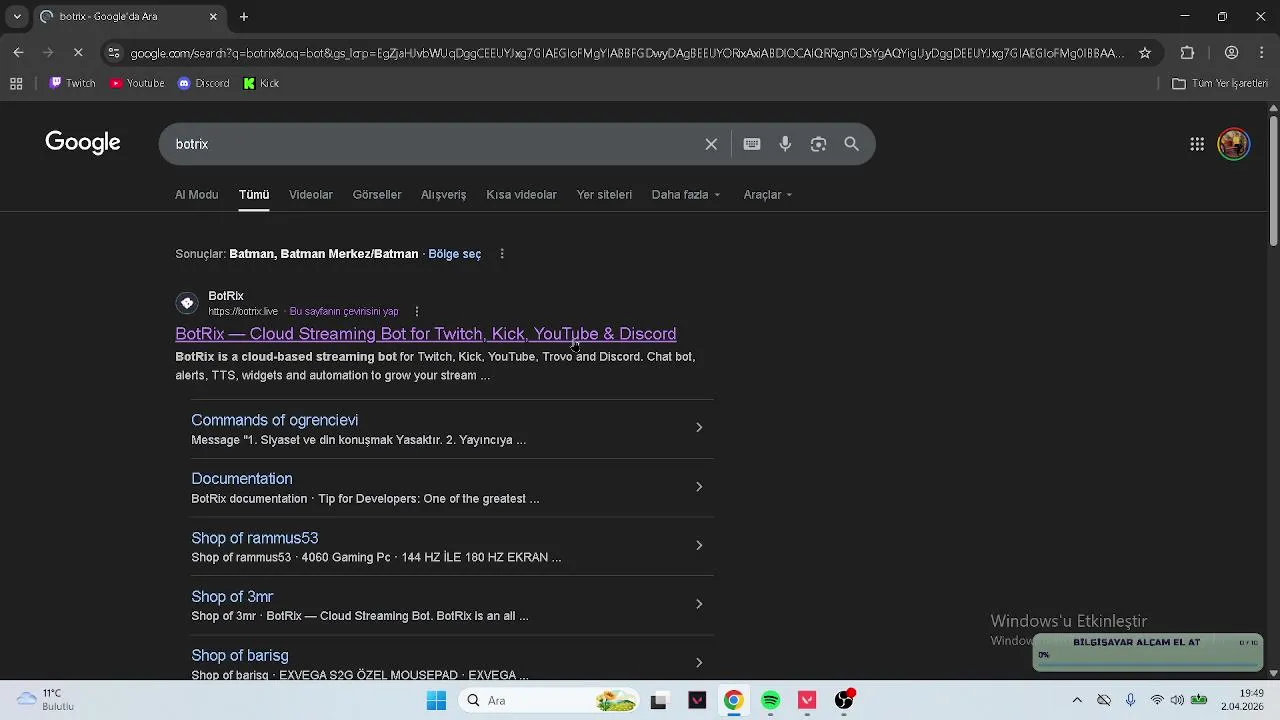This screenshot has height=720, width=1280.
Task: Go back to the previous page
Action: coord(18,52)
